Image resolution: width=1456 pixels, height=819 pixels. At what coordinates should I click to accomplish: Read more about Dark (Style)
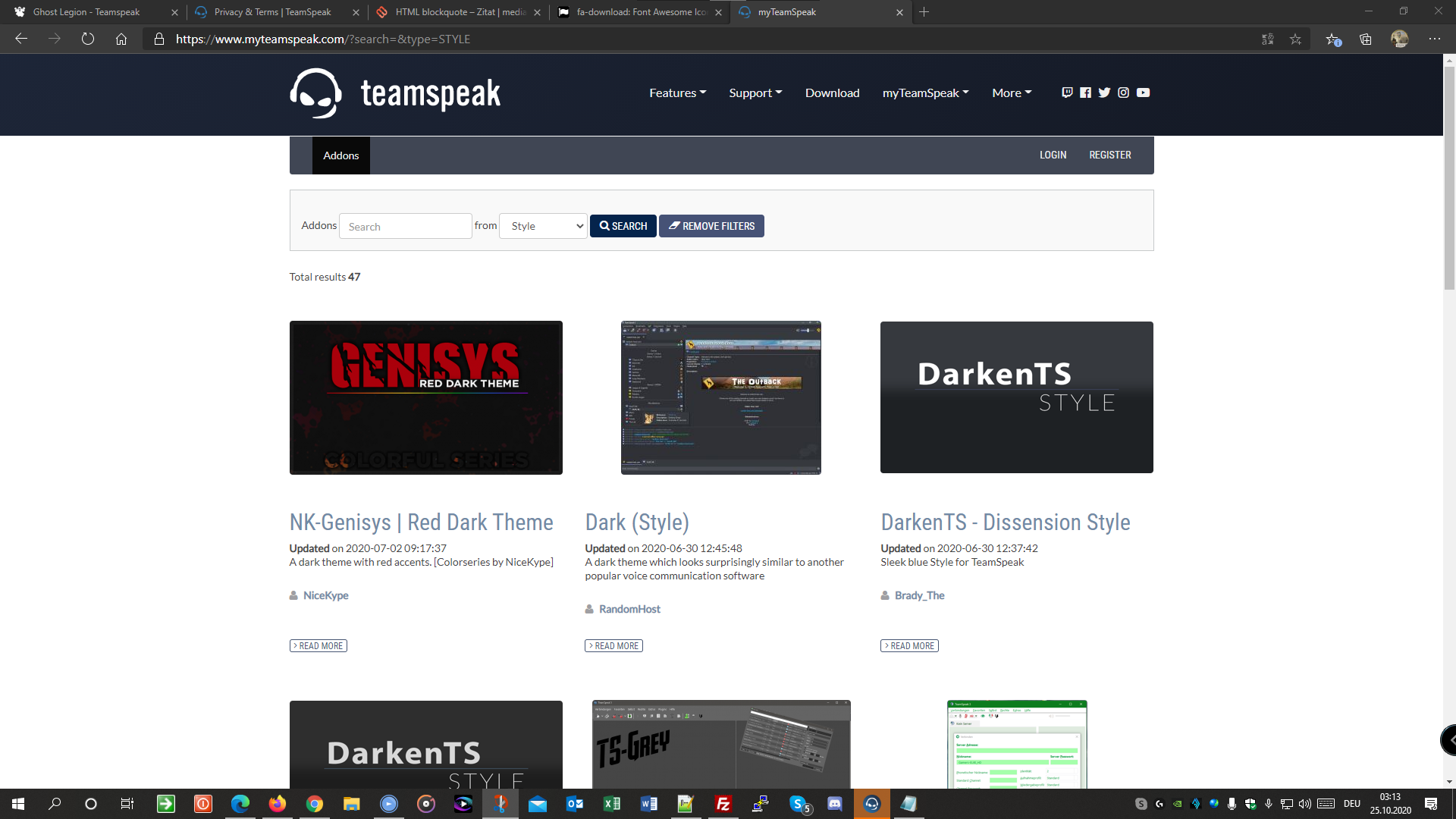(x=613, y=646)
